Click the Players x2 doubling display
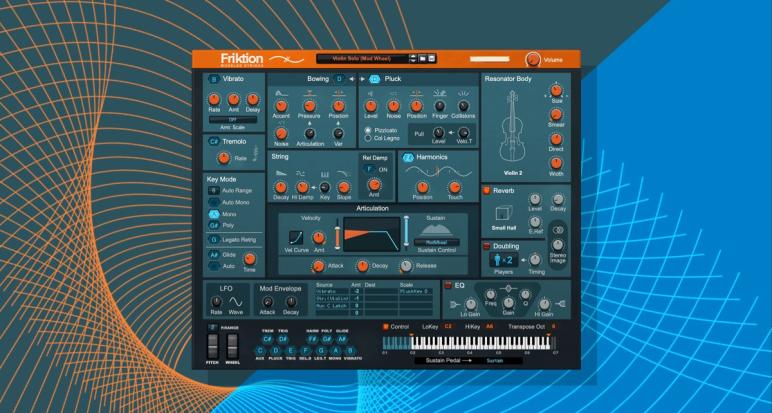 click(504, 259)
